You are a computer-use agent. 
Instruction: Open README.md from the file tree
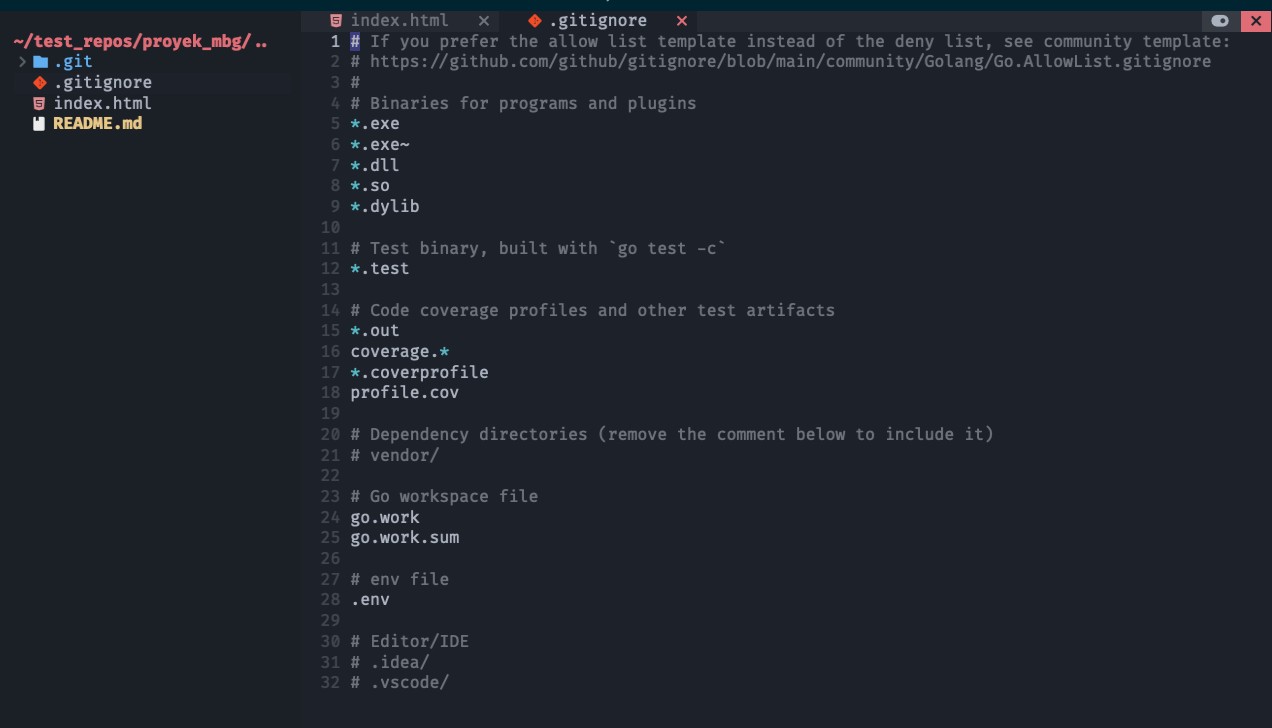click(98, 124)
